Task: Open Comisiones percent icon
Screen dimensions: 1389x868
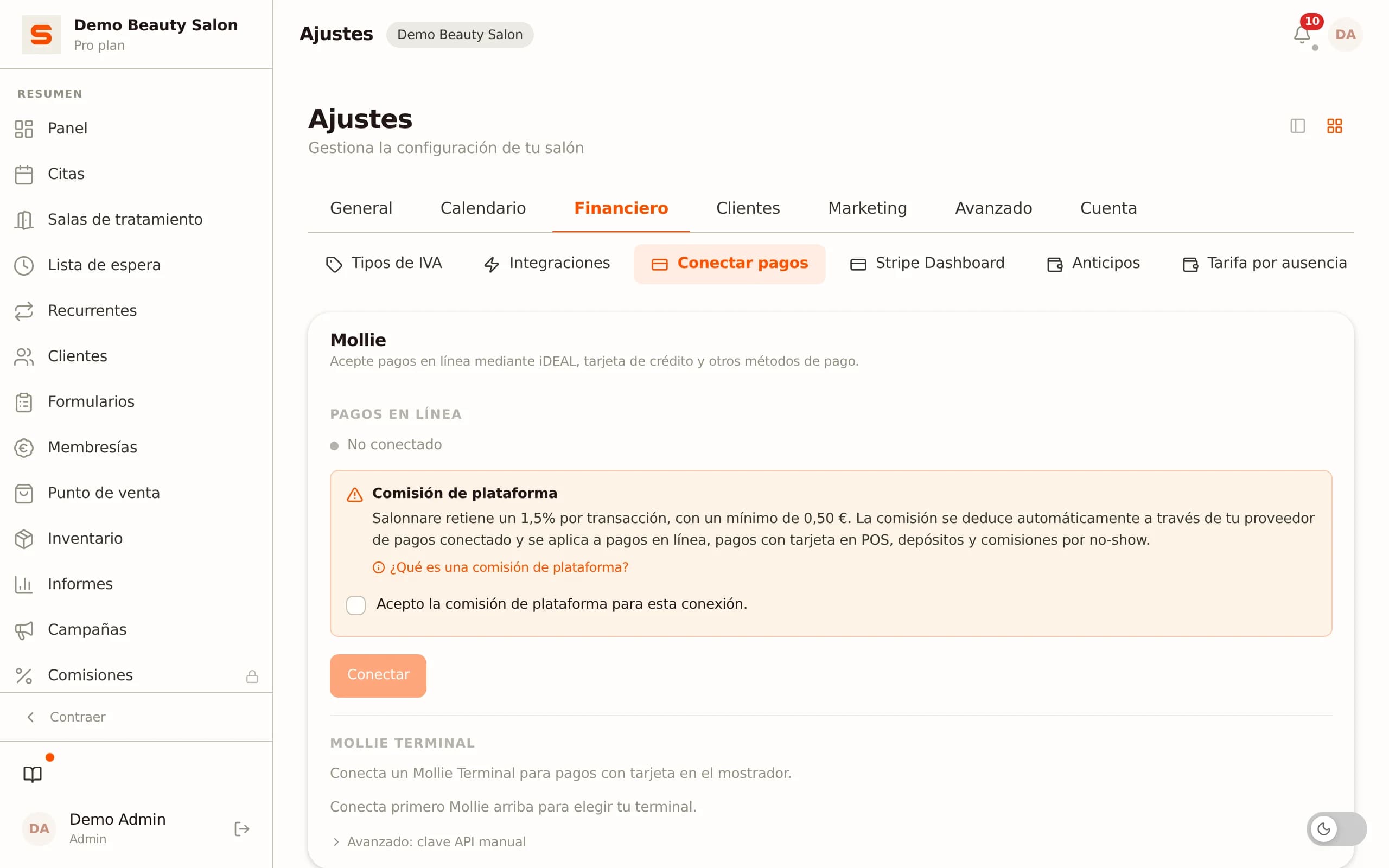Action: (23, 676)
